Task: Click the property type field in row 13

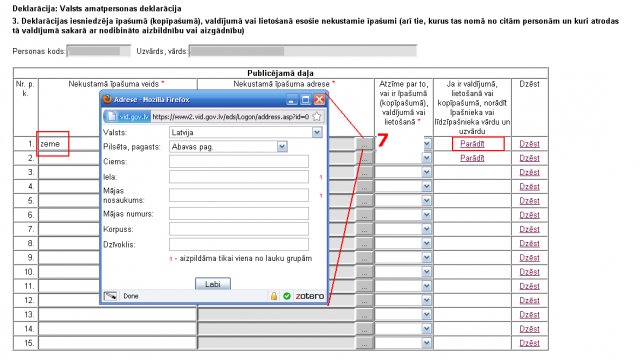Action: pos(118,315)
